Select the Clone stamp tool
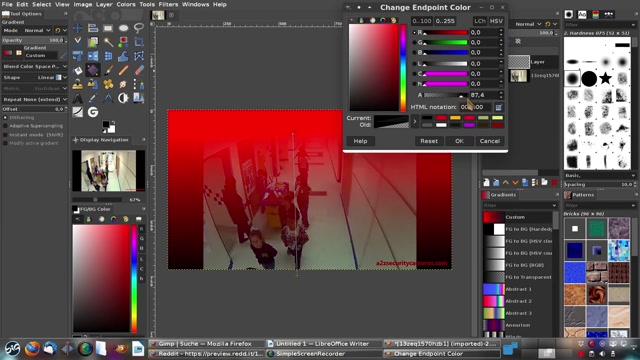 pyautogui.click(x=77, y=84)
